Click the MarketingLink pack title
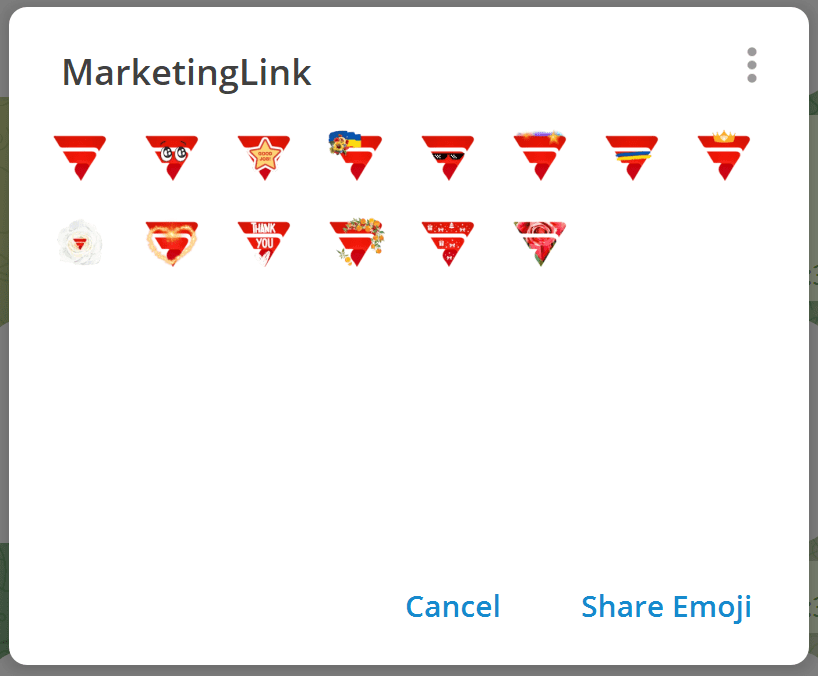Viewport: 818px width, 676px height. point(187,73)
